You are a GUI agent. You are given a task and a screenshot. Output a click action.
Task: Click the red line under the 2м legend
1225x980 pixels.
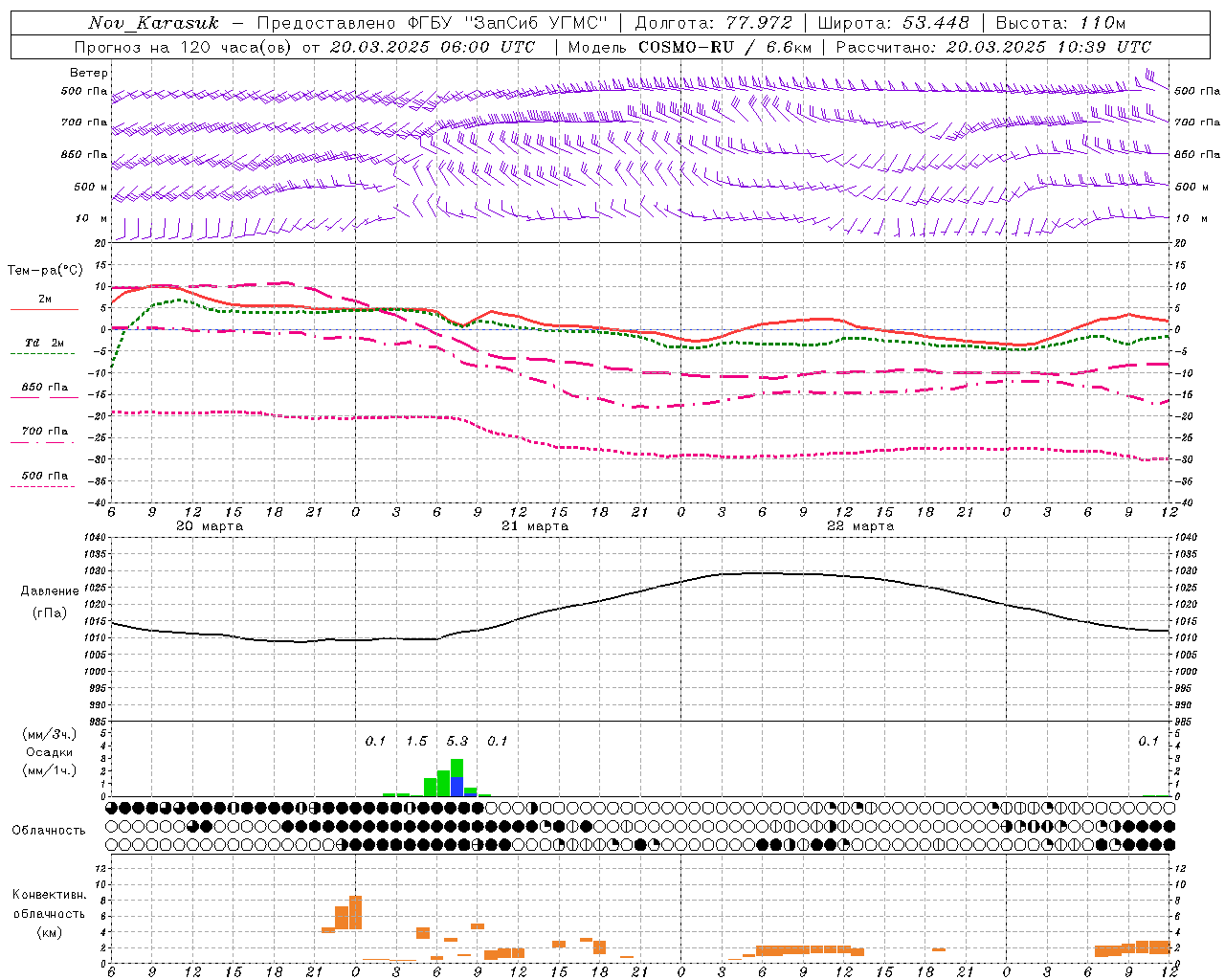tap(44, 310)
